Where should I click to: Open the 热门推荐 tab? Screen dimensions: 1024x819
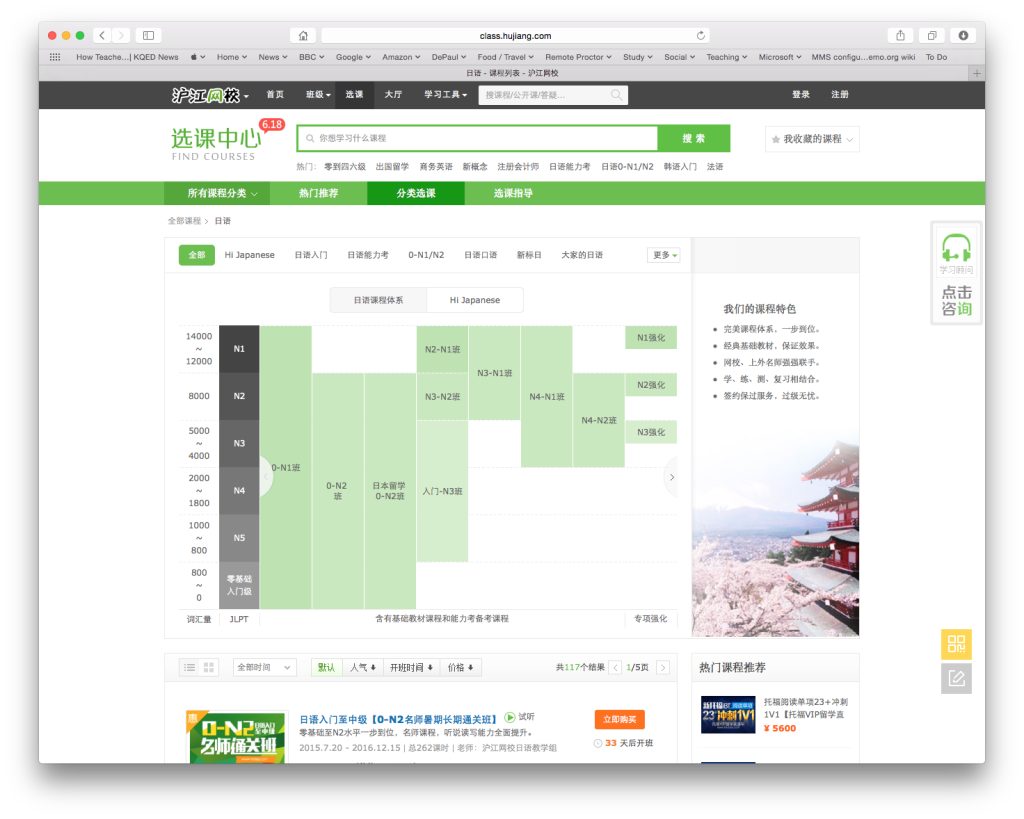[x=318, y=193]
